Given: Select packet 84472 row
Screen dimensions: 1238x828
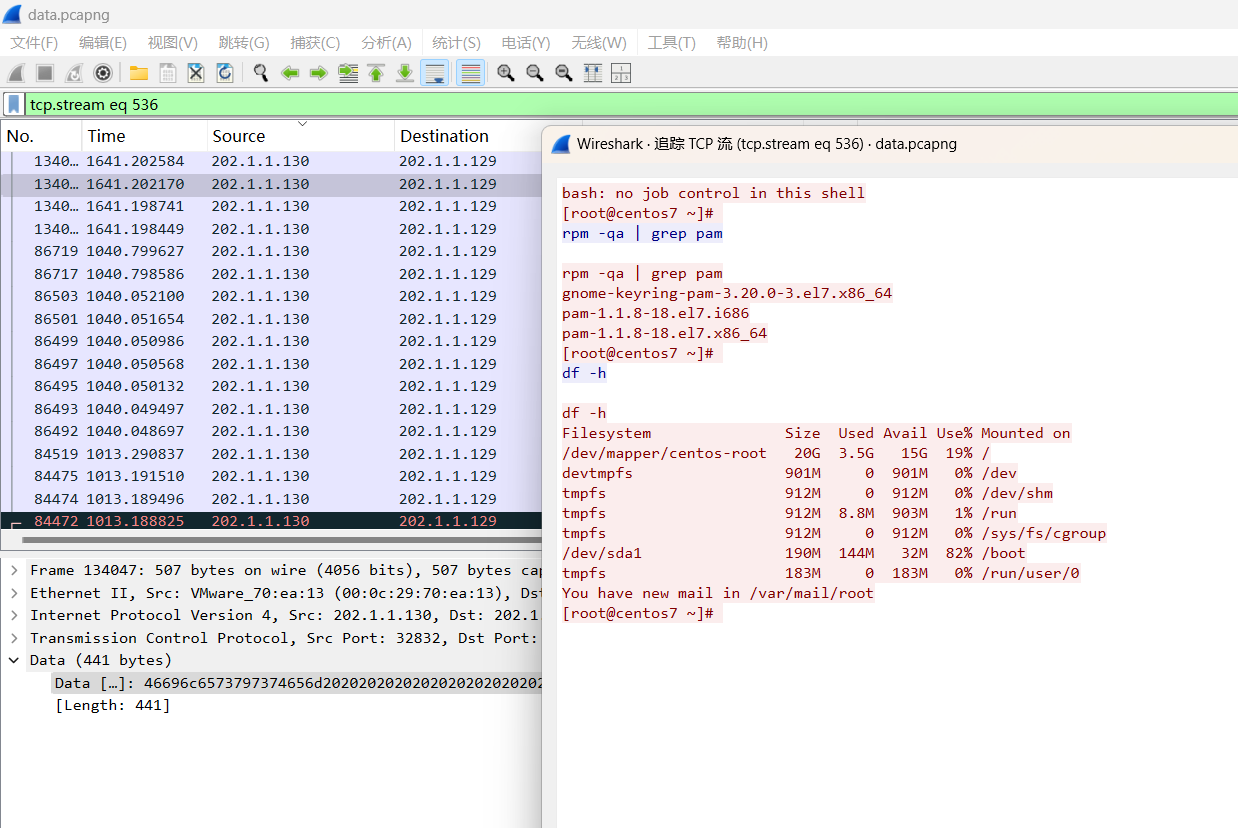Looking at the screenshot, I should pos(271,521).
